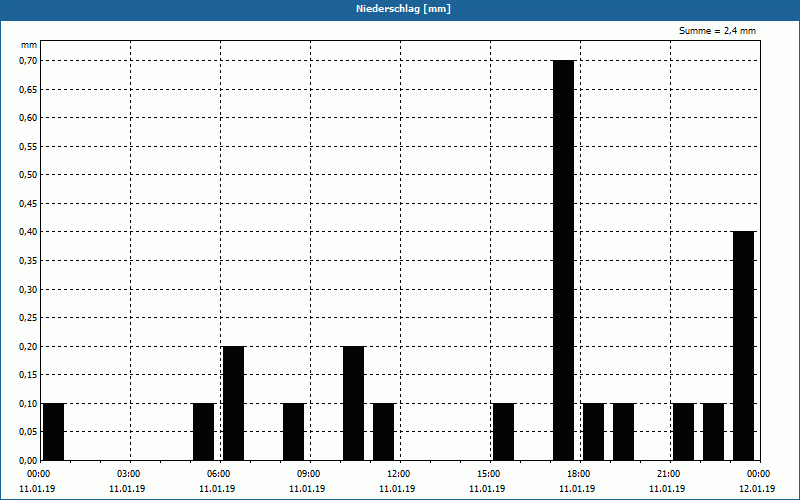Select the Summe = 2,4 mm total label

pos(717,31)
